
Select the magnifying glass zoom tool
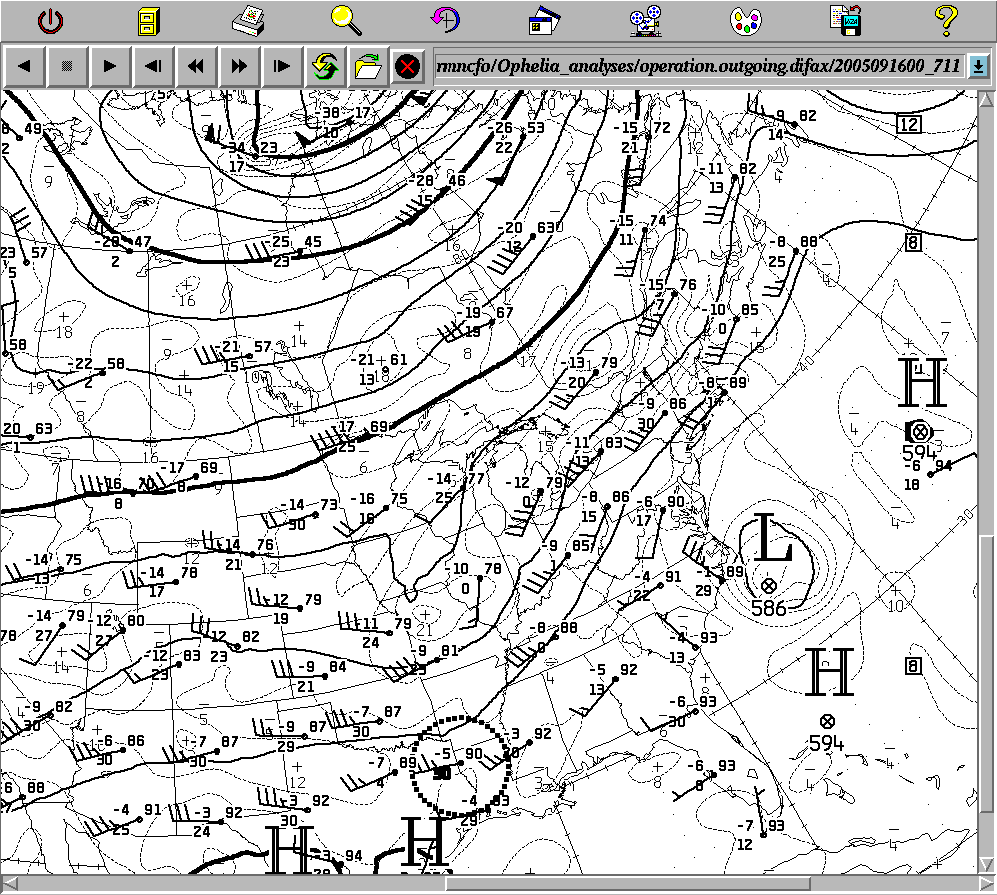(346, 20)
